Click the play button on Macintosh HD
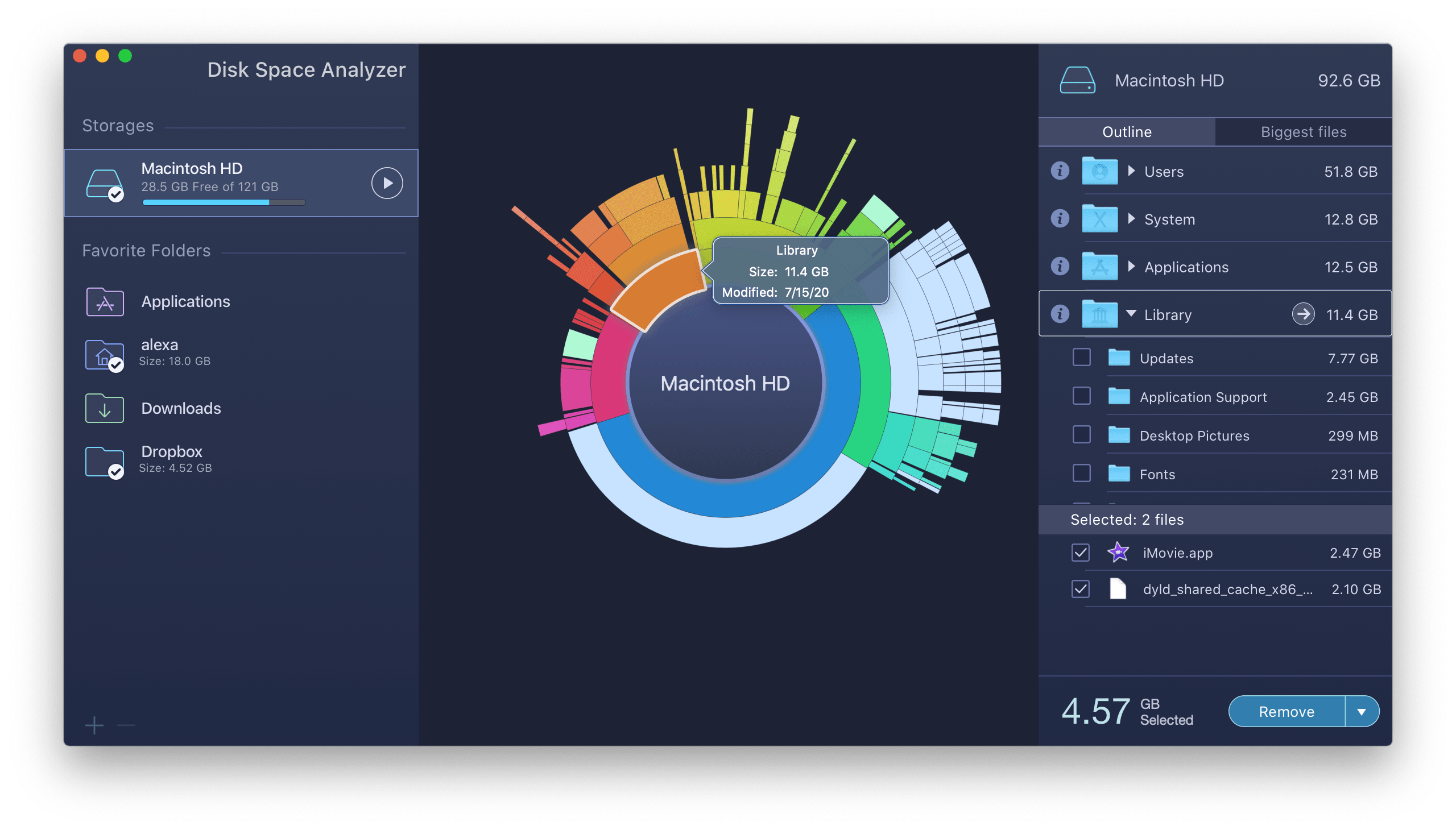1456x830 pixels. click(x=387, y=182)
